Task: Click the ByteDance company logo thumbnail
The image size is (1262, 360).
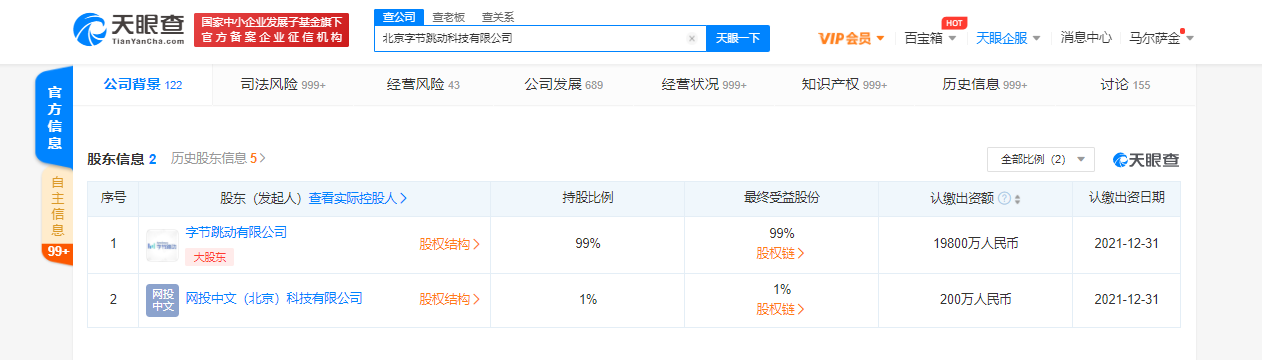Action: point(162,243)
